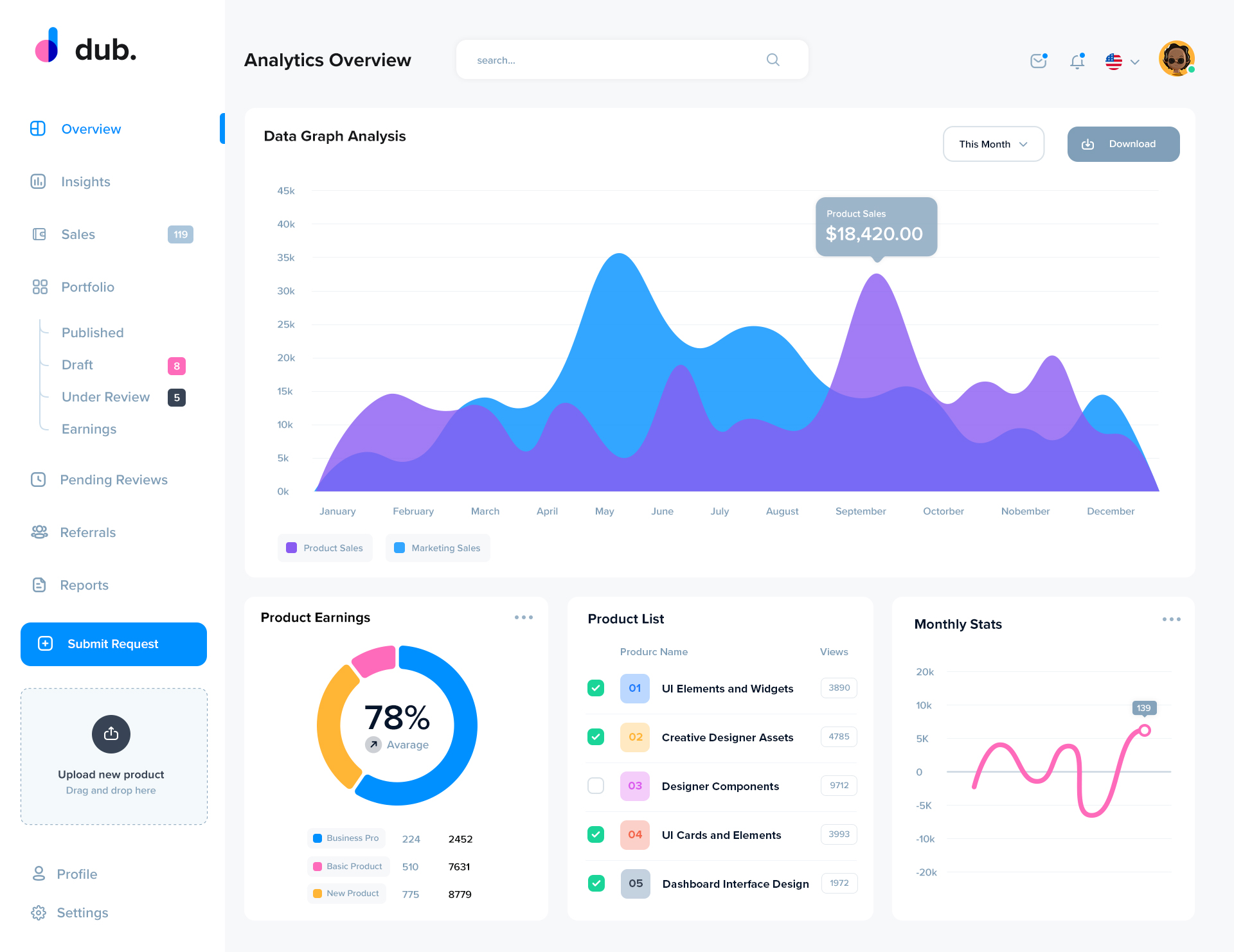The height and width of the screenshot is (952, 1234).
Task: Open the This Month dropdown
Action: tap(993, 144)
